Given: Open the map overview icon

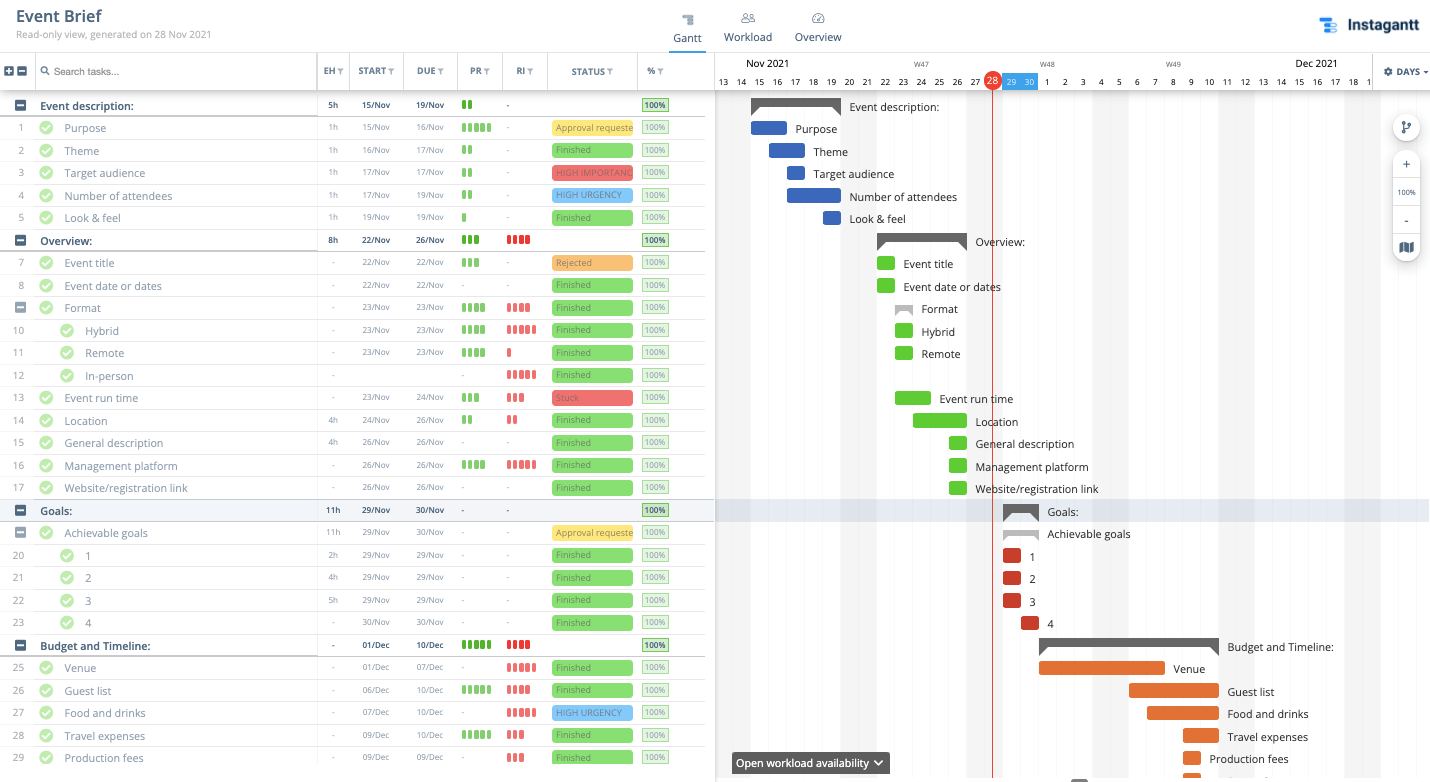Looking at the screenshot, I should tap(1406, 247).
